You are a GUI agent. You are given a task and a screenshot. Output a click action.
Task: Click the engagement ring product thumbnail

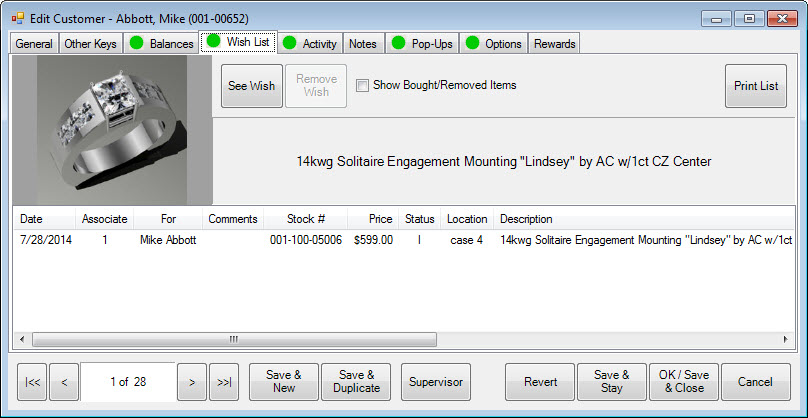click(x=112, y=130)
